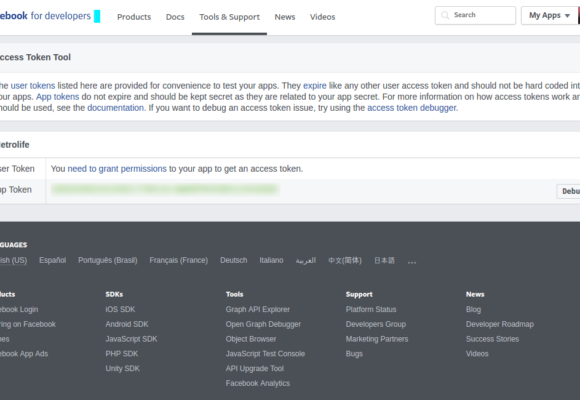Choose the Arabic language option

306,260
